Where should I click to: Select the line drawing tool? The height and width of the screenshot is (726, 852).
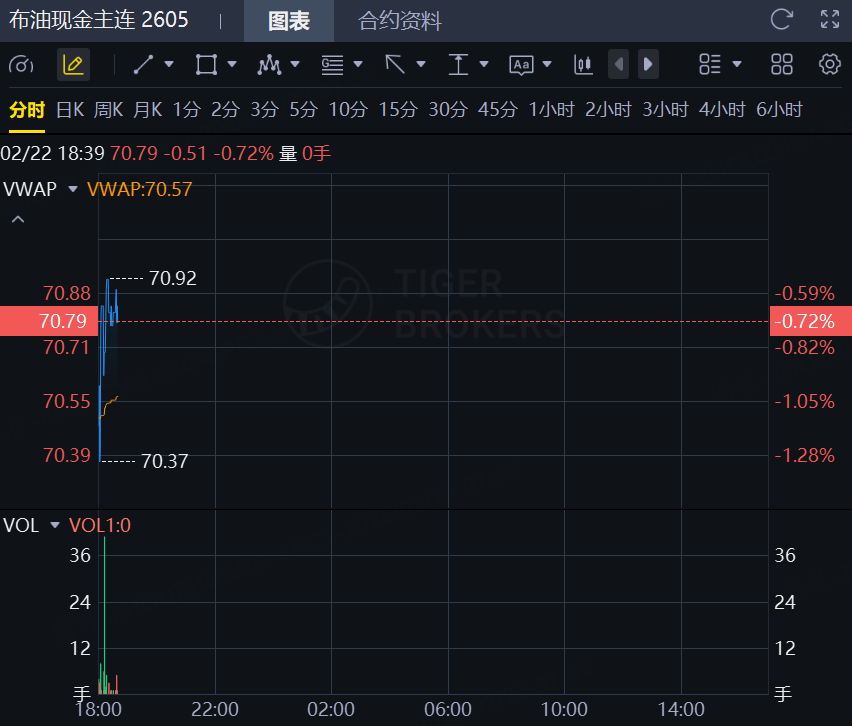coord(143,64)
